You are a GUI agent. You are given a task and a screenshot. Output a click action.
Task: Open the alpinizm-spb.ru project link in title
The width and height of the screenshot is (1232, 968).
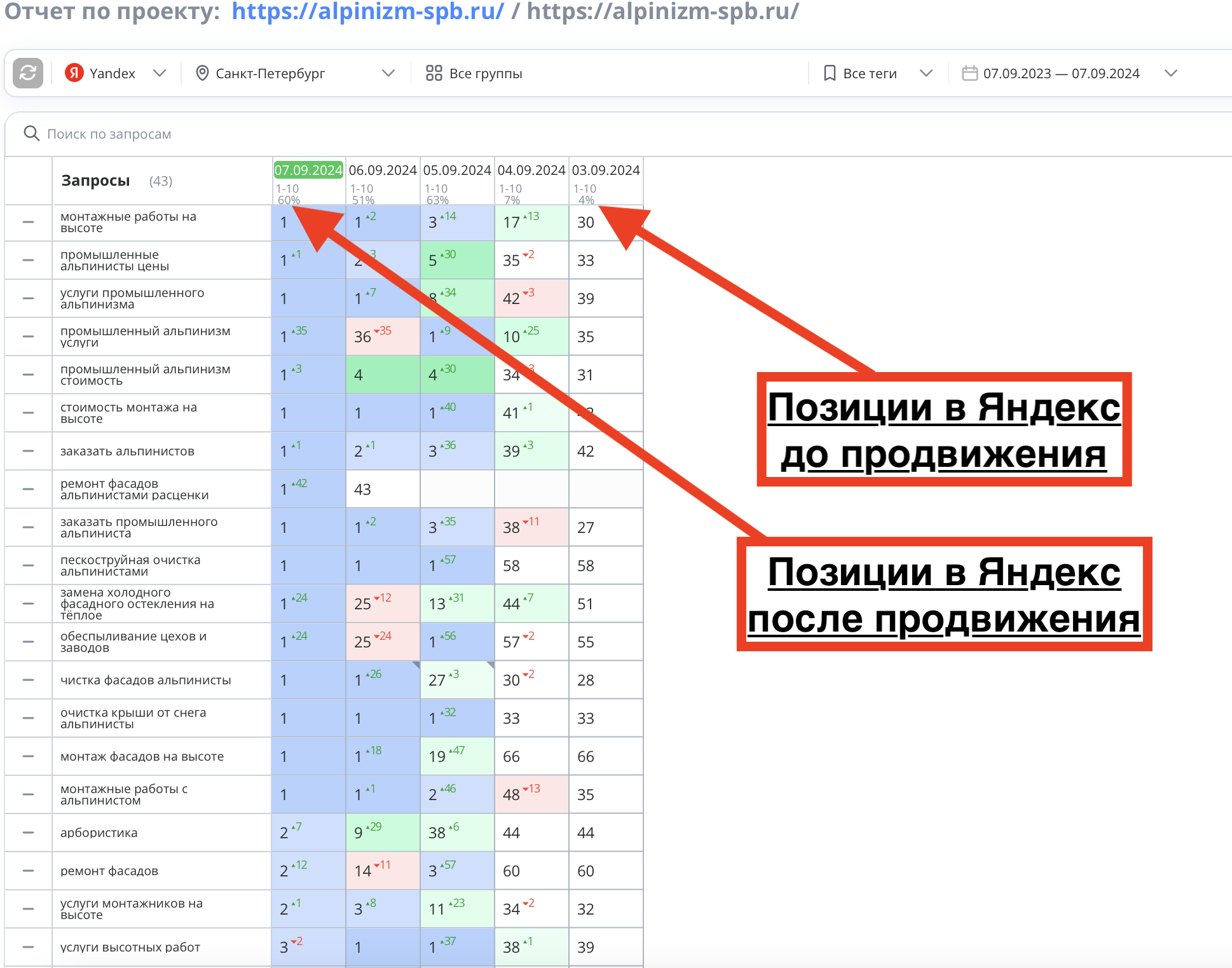[367, 11]
